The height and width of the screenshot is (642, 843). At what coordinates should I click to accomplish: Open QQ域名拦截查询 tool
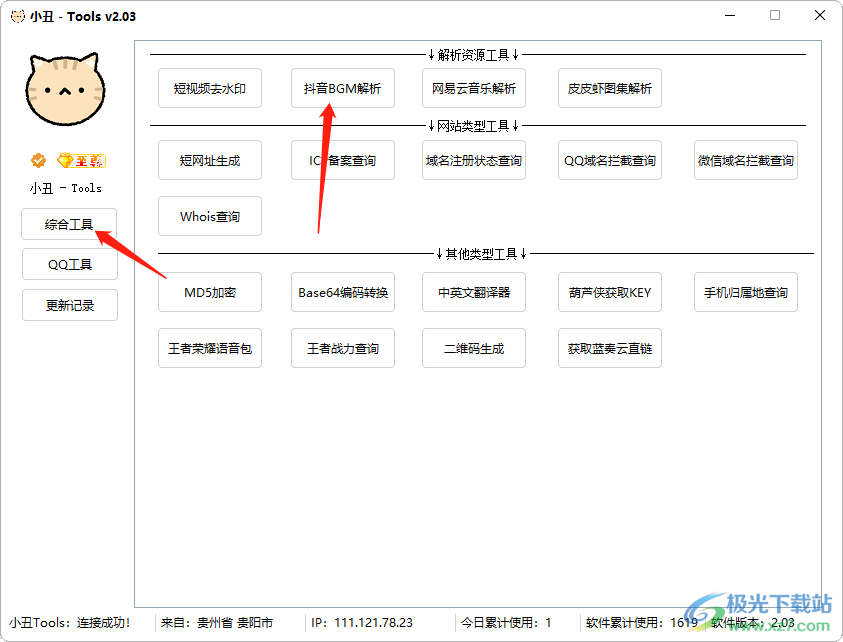coord(610,160)
